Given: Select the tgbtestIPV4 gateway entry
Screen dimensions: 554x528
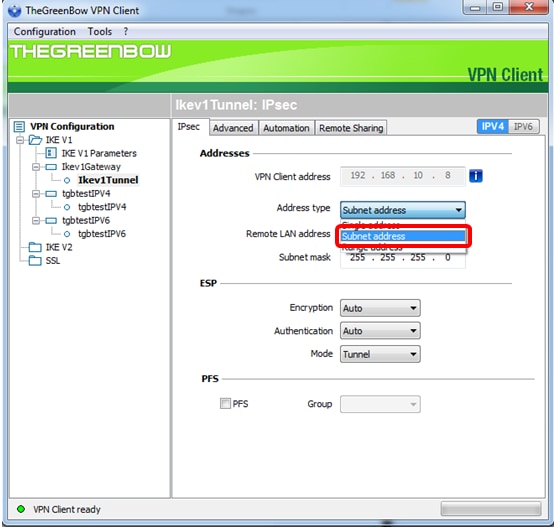Looking at the screenshot, I should coord(86,194).
